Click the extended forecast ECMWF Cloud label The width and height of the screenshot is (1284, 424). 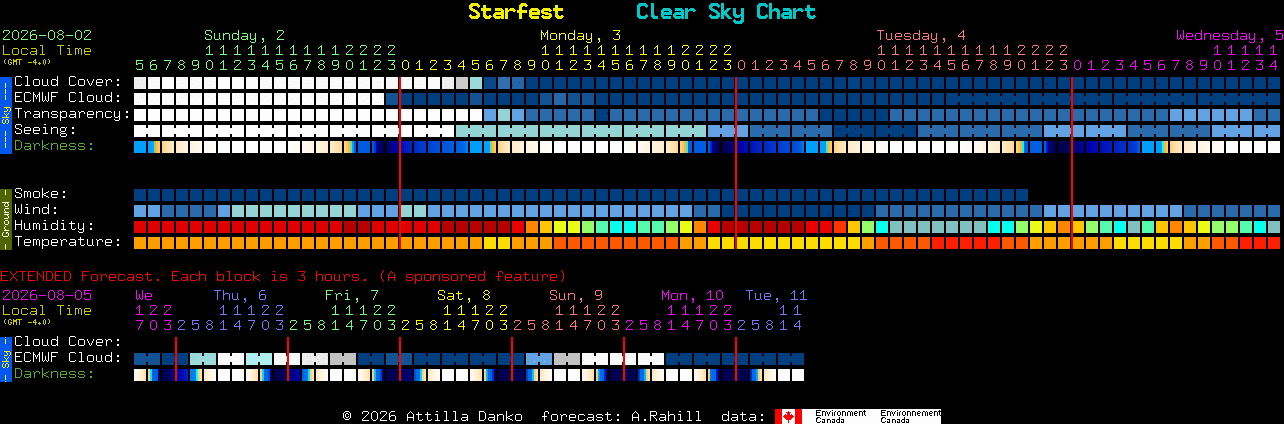tap(68, 358)
